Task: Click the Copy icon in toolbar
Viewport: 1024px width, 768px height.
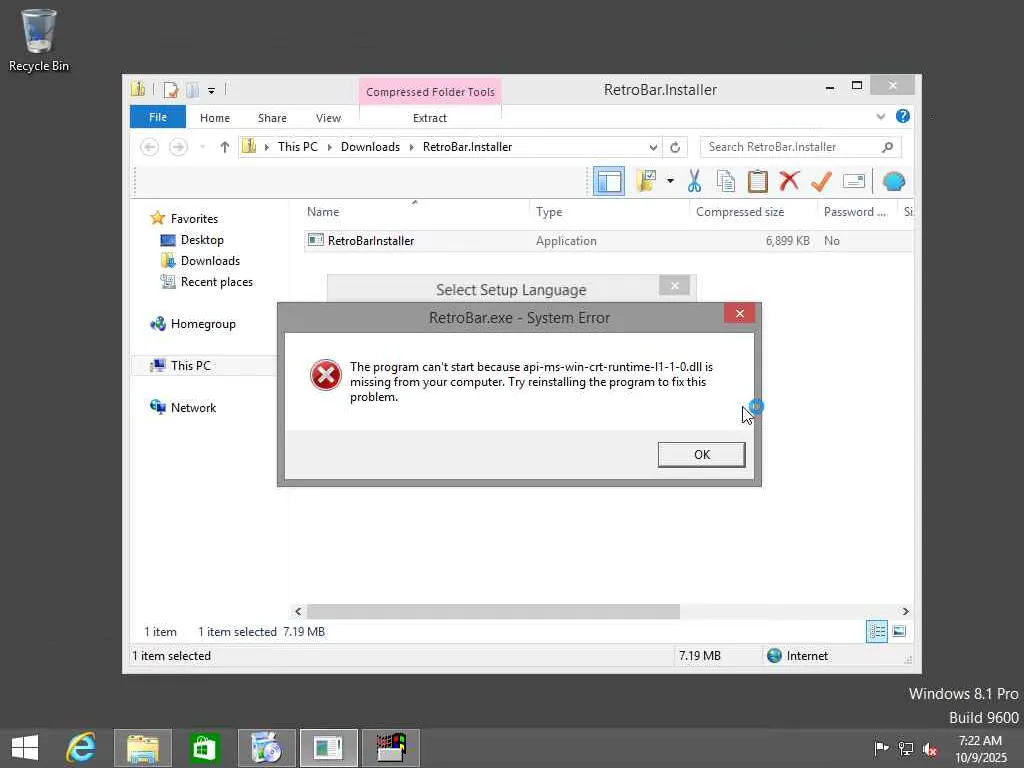Action: [726, 181]
